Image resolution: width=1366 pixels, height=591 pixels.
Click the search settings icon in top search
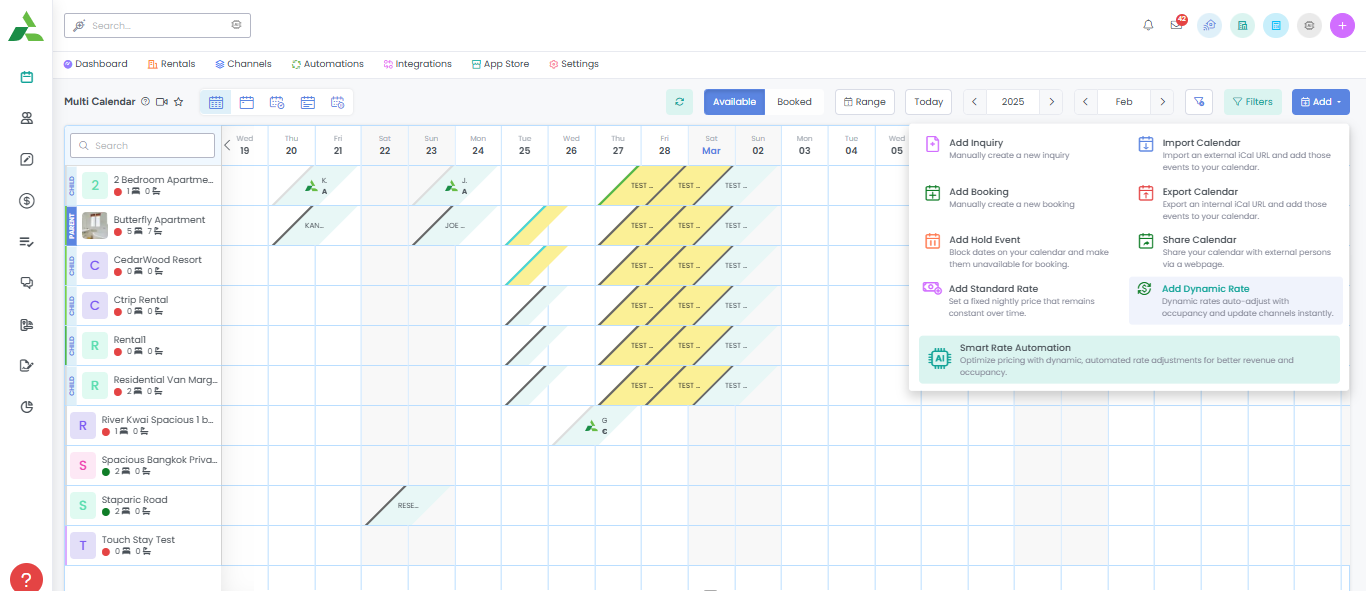pyautogui.click(x=236, y=25)
